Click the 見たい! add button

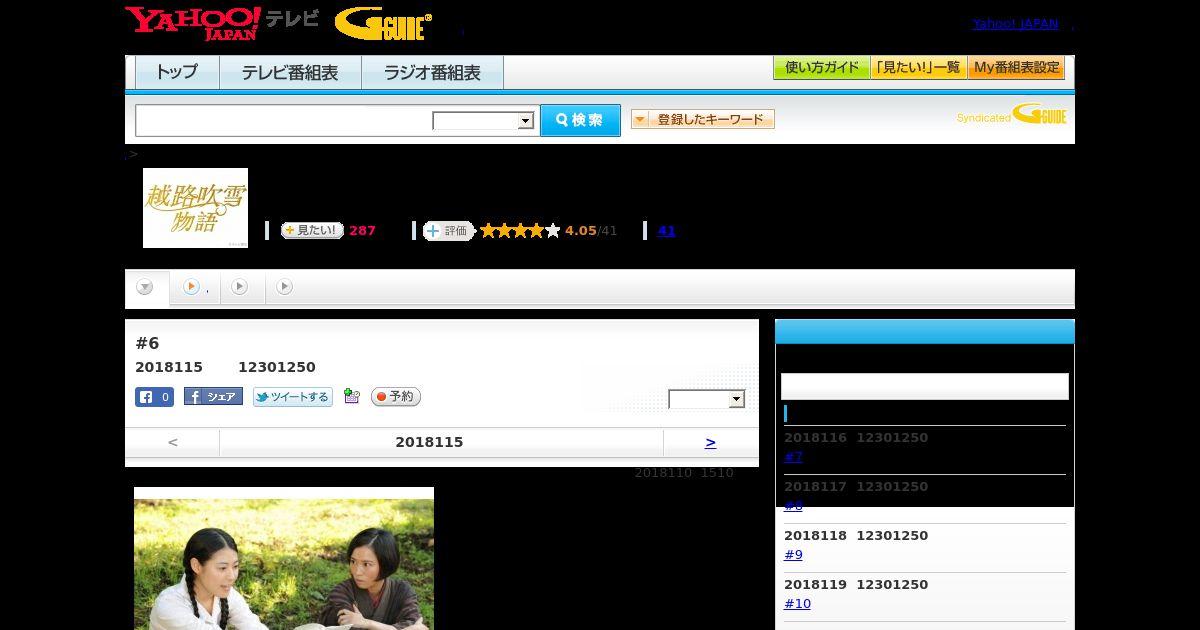tap(312, 230)
